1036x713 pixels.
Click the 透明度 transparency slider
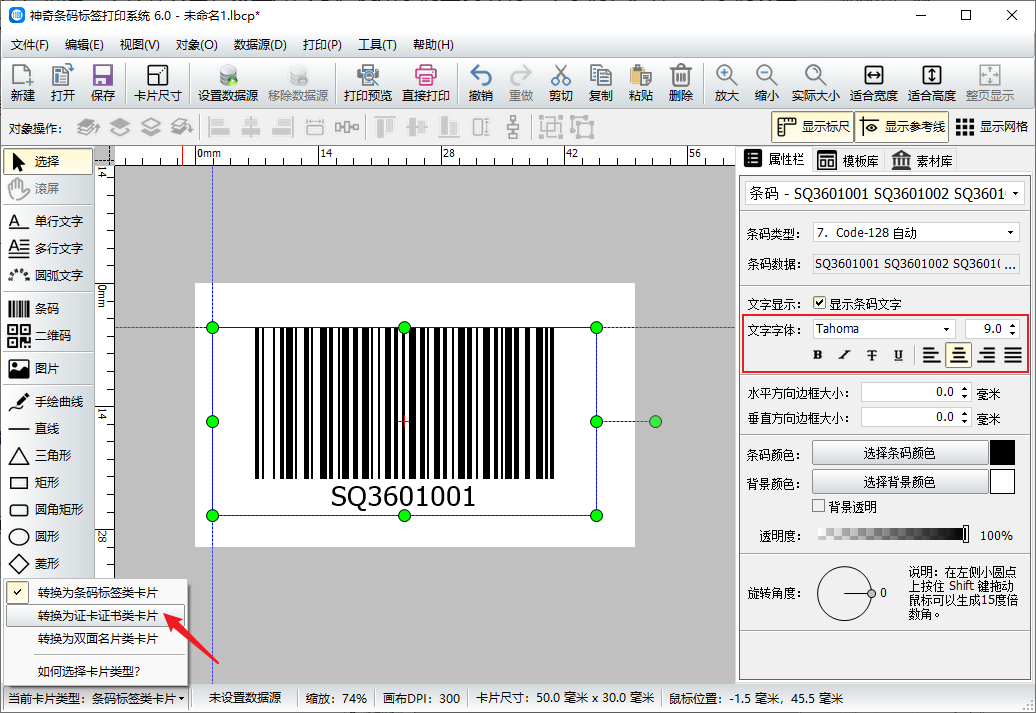click(893, 535)
